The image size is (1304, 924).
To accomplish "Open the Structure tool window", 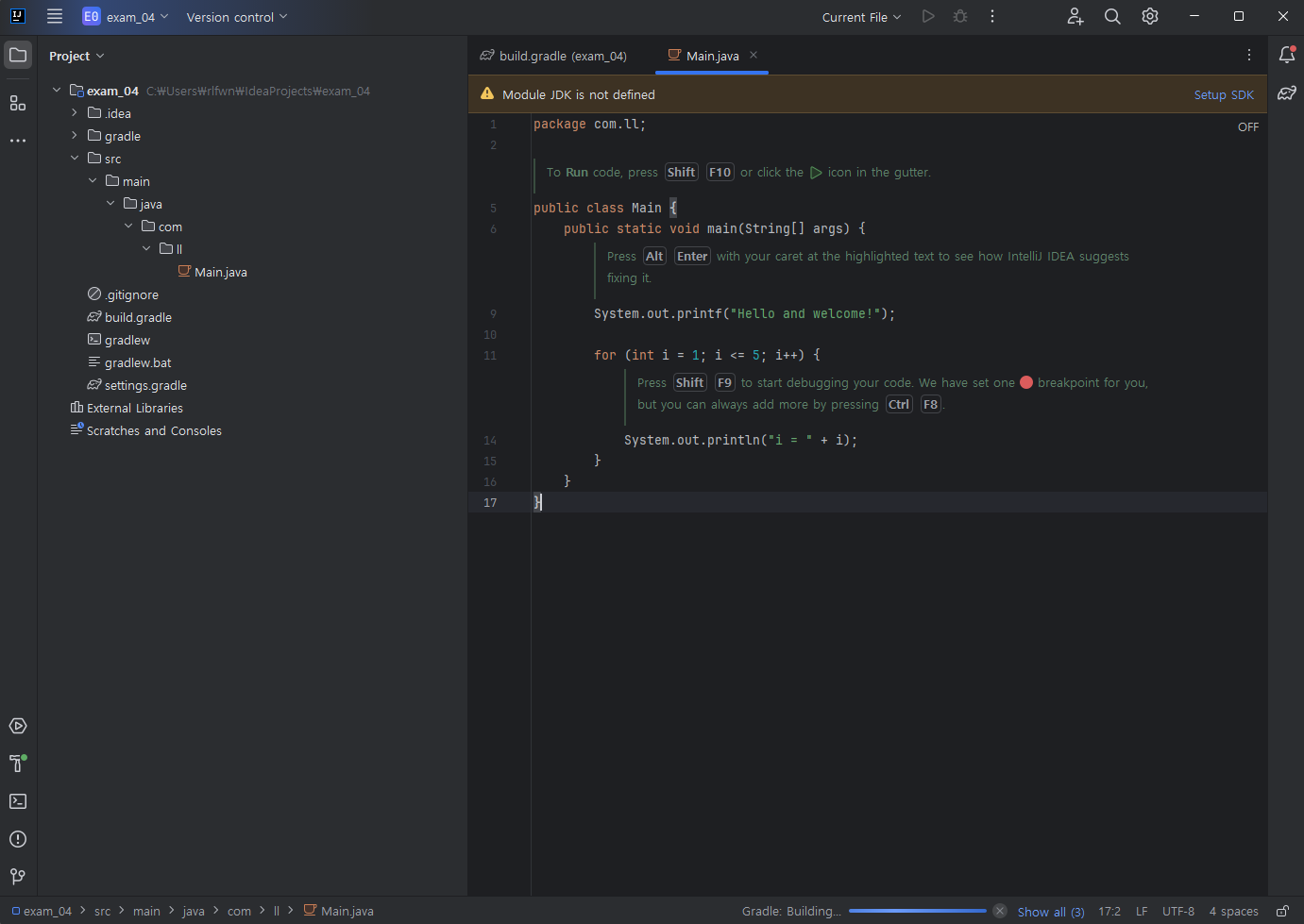I will pyautogui.click(x=17, y=103).
